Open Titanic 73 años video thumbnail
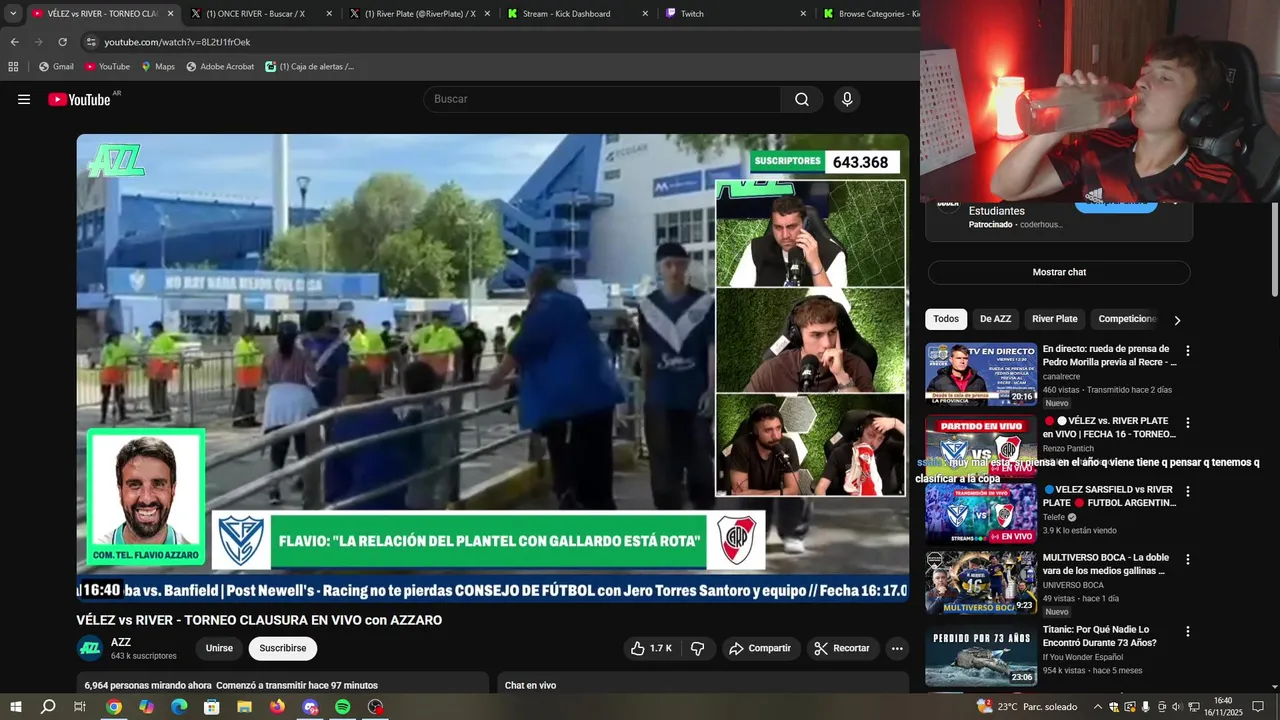This screenshot has height=720, width=1280. (981, 655)
